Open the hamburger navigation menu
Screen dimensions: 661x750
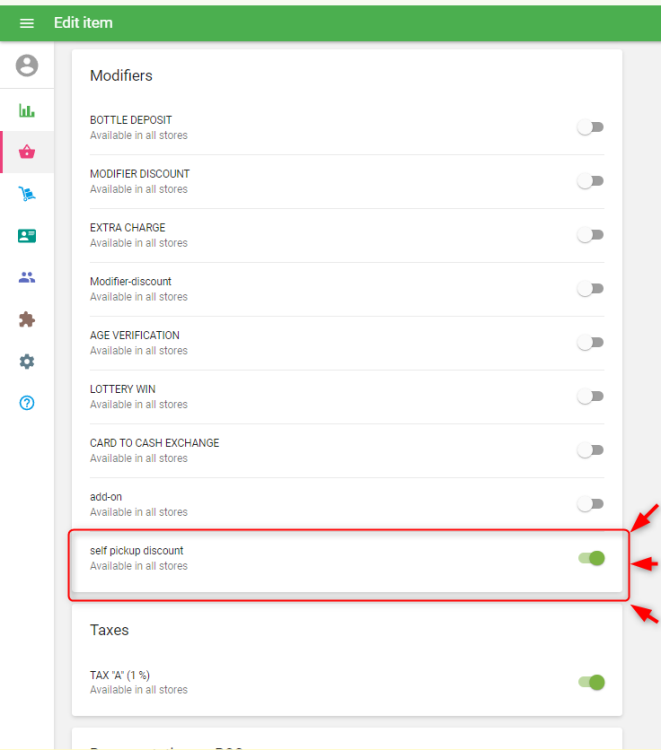(27, 23)
